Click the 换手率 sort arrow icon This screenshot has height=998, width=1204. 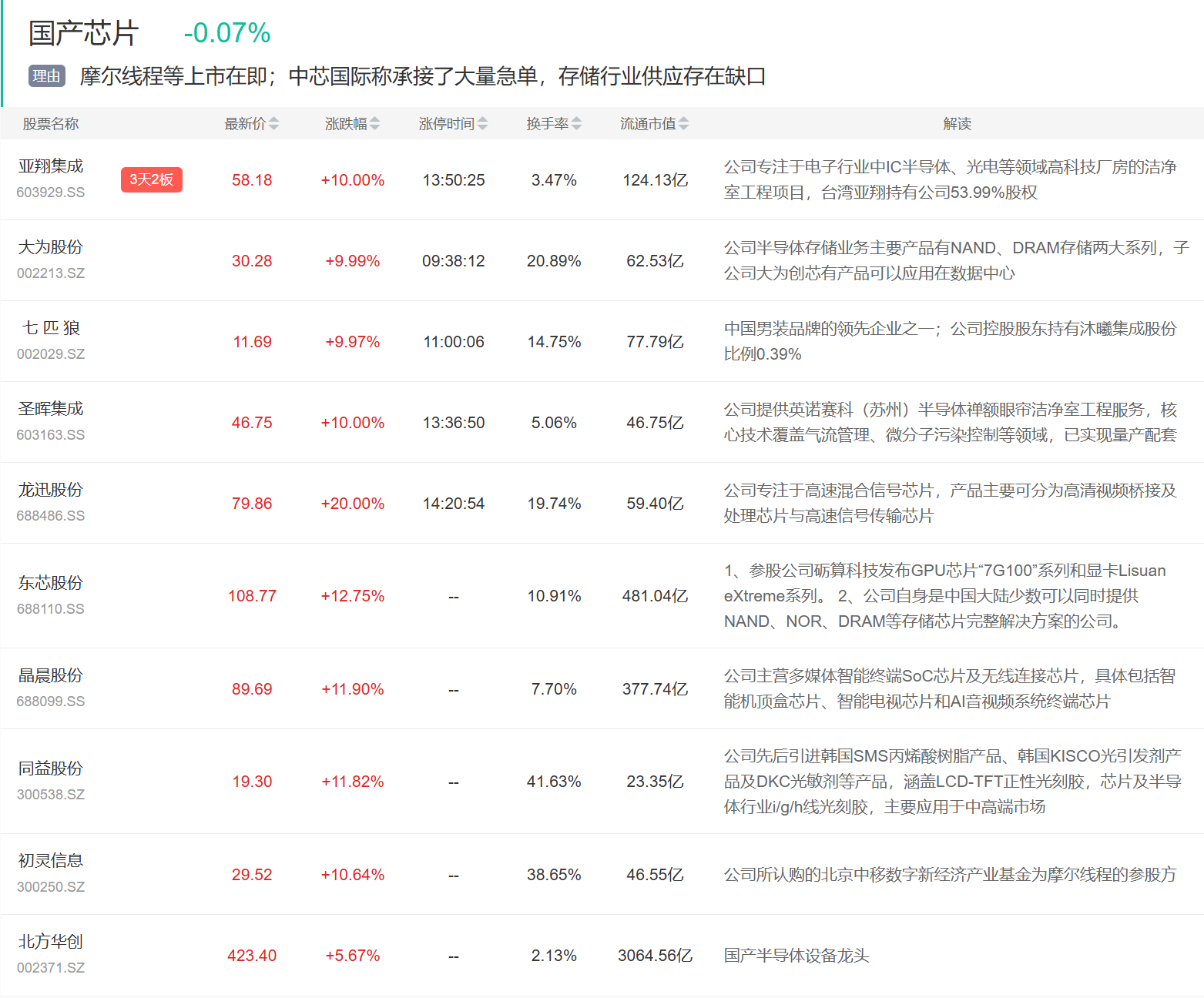coord(576,124)
